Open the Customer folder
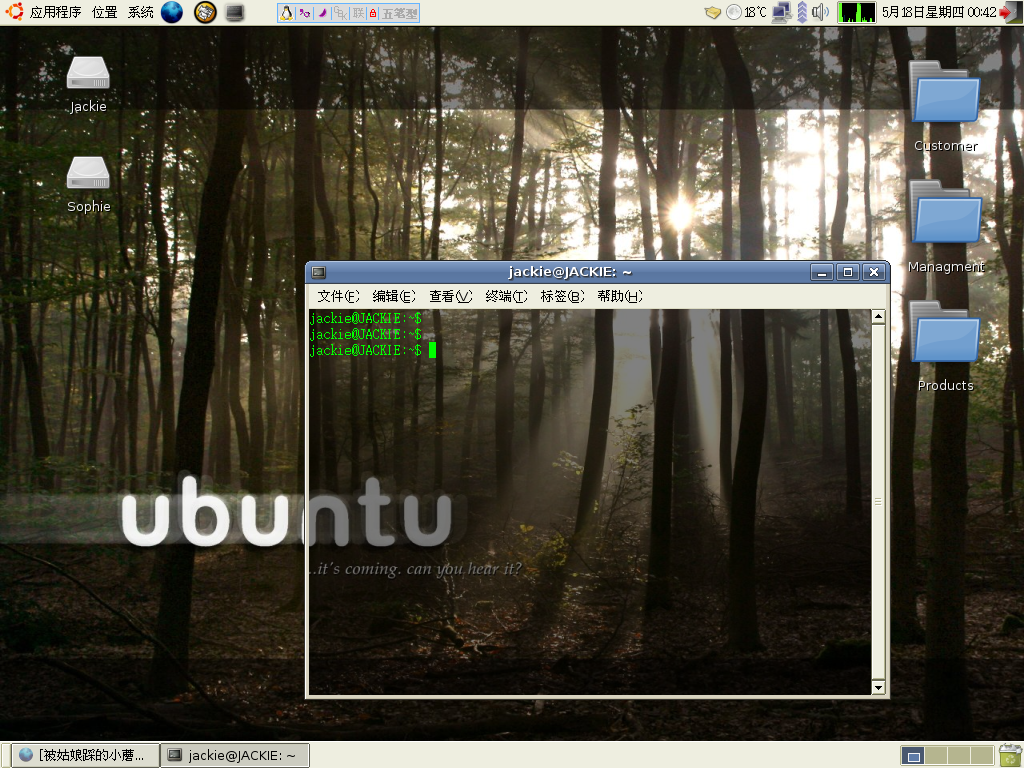Screen dimensions: 1024x768 pyautogui.click(x=945, y=107)
